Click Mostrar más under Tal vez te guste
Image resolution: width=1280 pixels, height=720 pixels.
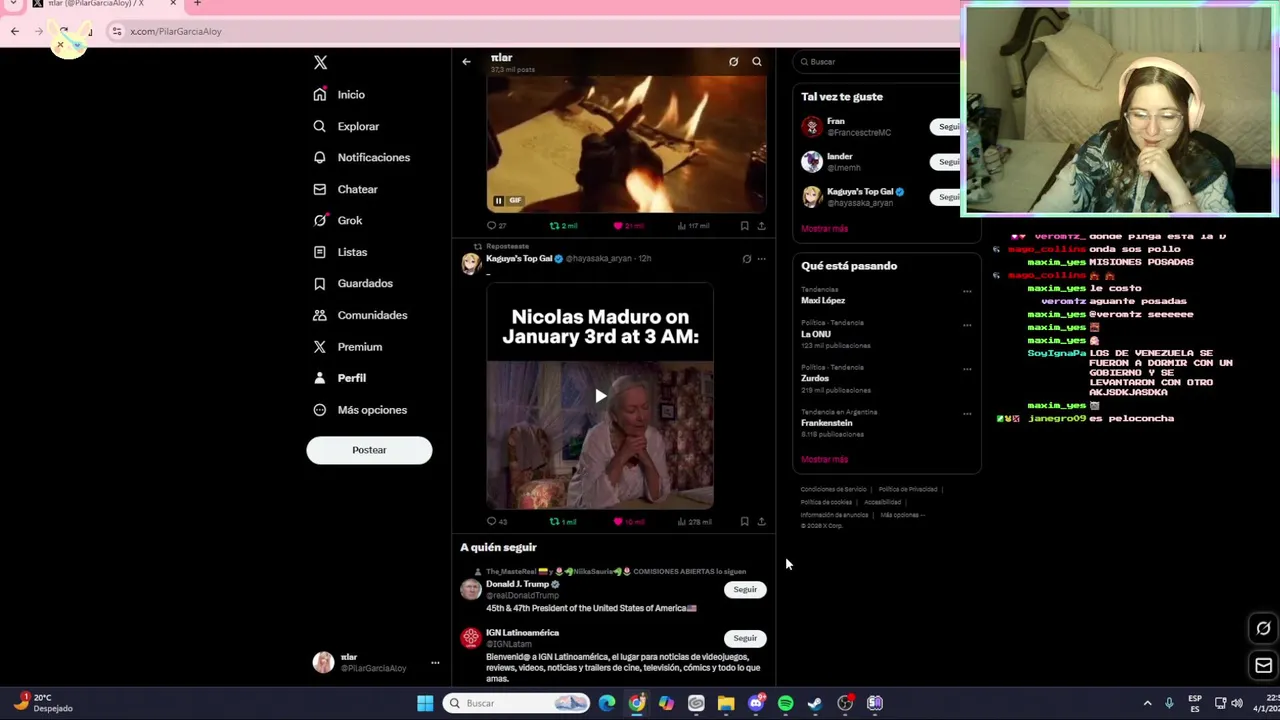click(x=824, y=229)
